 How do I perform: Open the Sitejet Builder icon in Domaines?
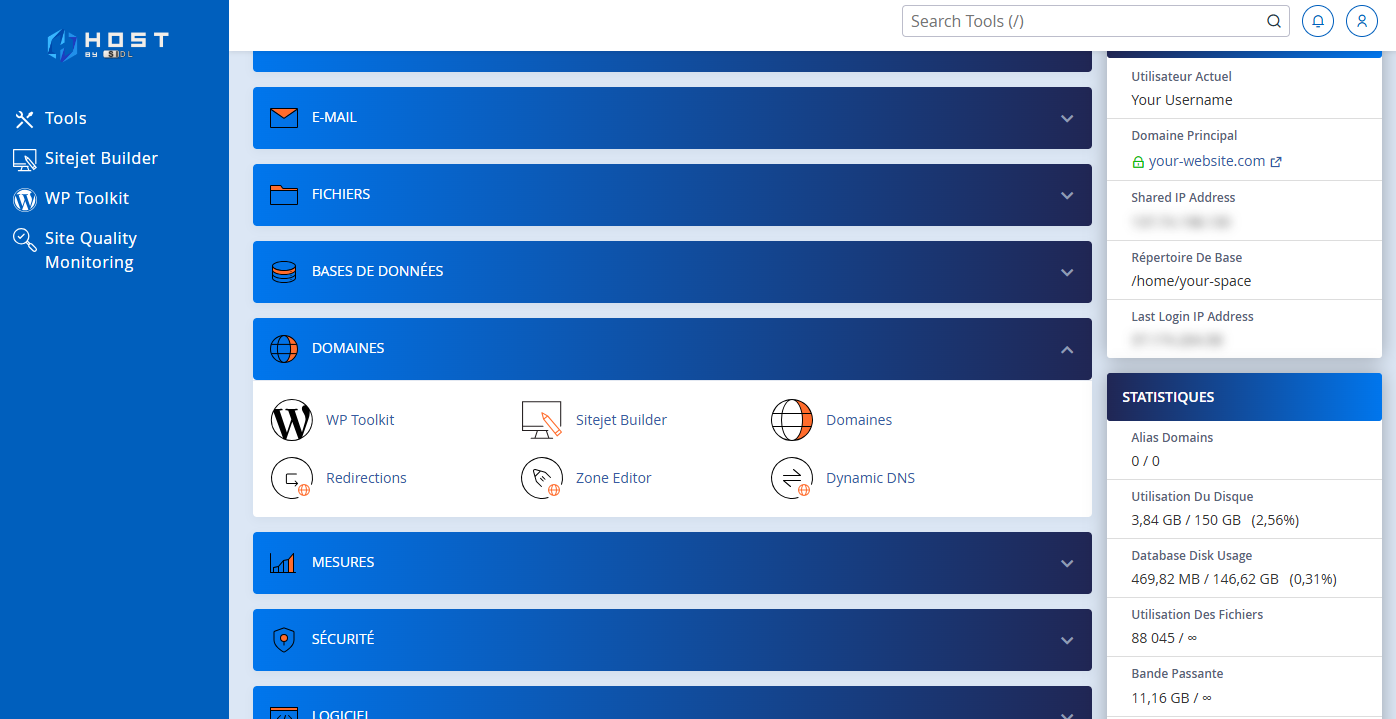[542, 420]
